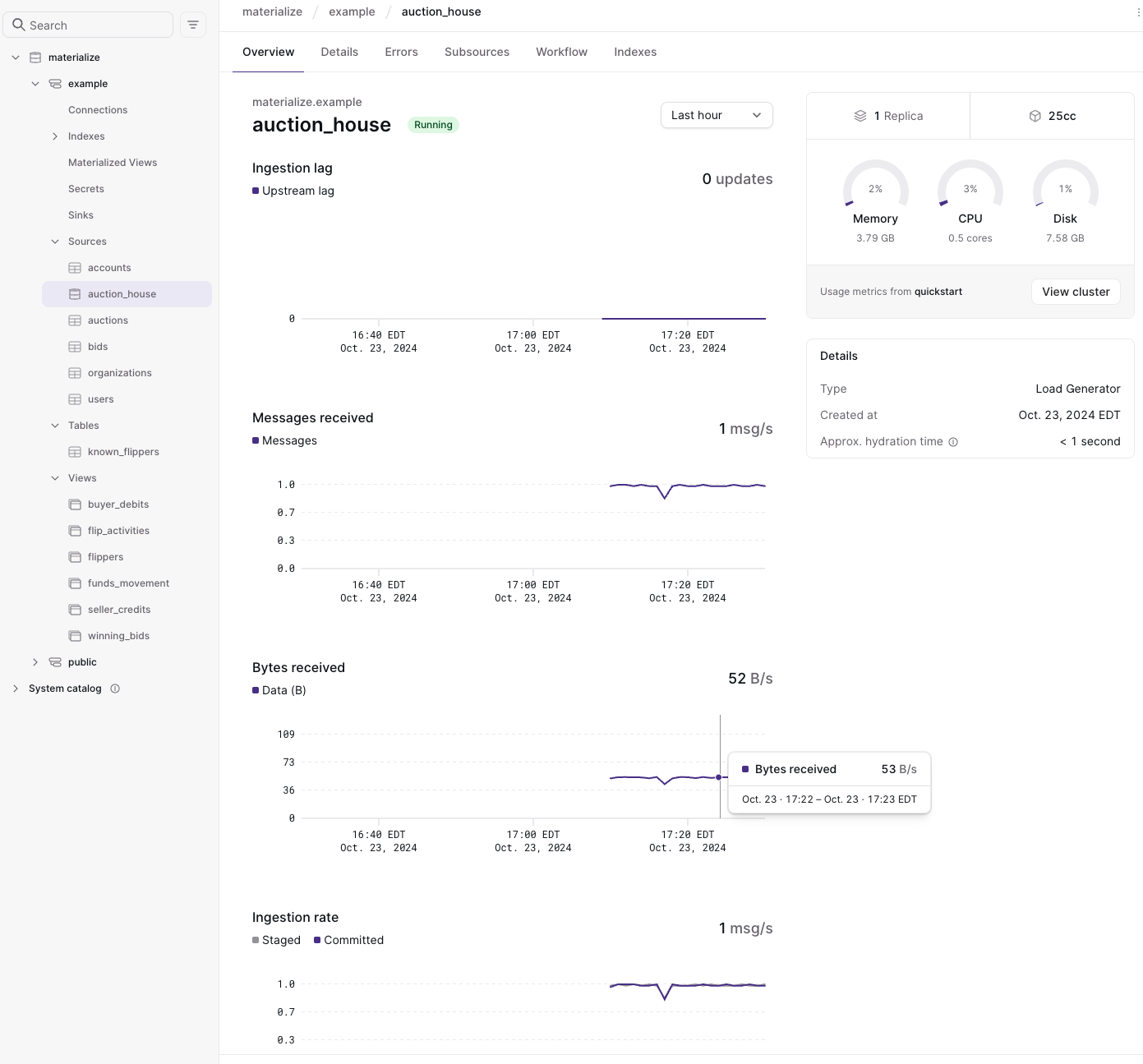Open the page options kebab menu

pos(1138,12)
